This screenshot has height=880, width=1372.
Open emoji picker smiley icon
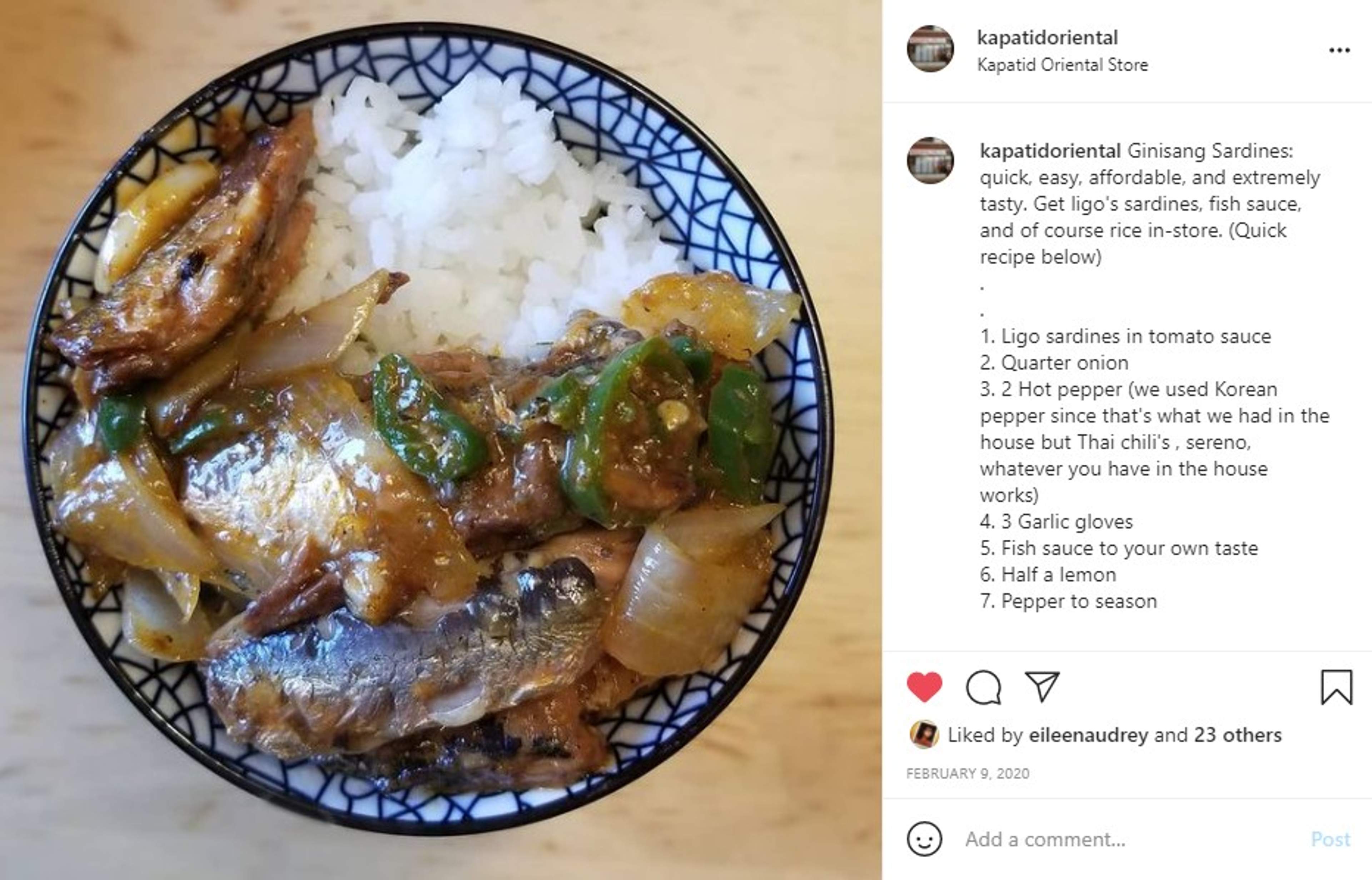pyautogui.click(x=924, y=839)
